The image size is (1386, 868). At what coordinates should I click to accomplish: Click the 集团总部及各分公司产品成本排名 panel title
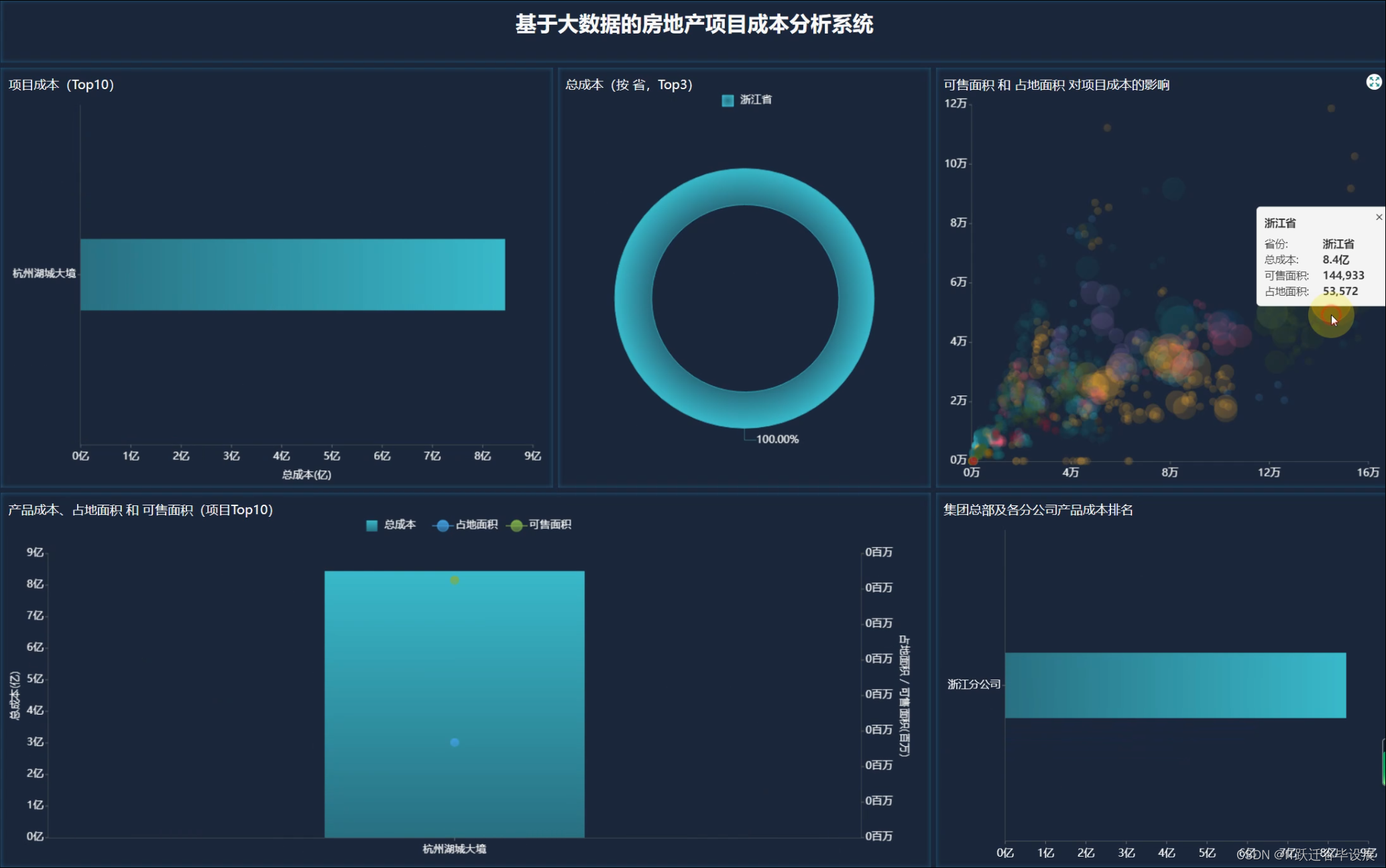tap(1037, 510)
